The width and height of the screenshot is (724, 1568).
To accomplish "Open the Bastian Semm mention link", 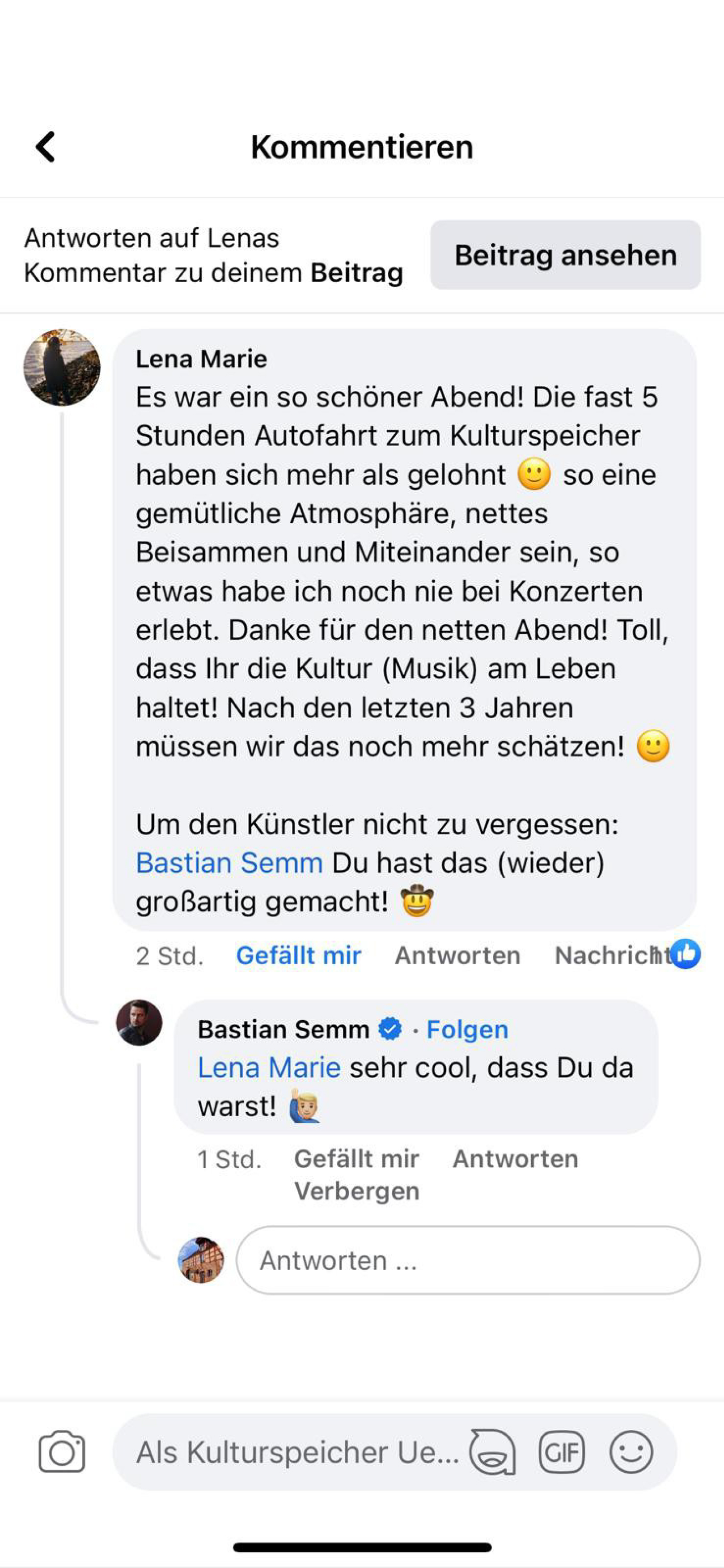I will pos(229,863).
